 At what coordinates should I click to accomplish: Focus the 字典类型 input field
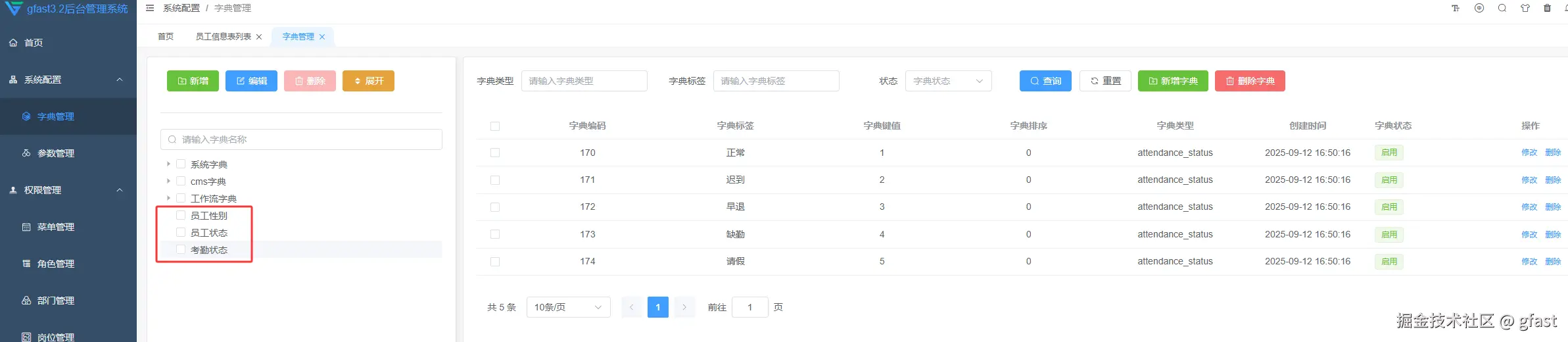[x=584, y=81]
